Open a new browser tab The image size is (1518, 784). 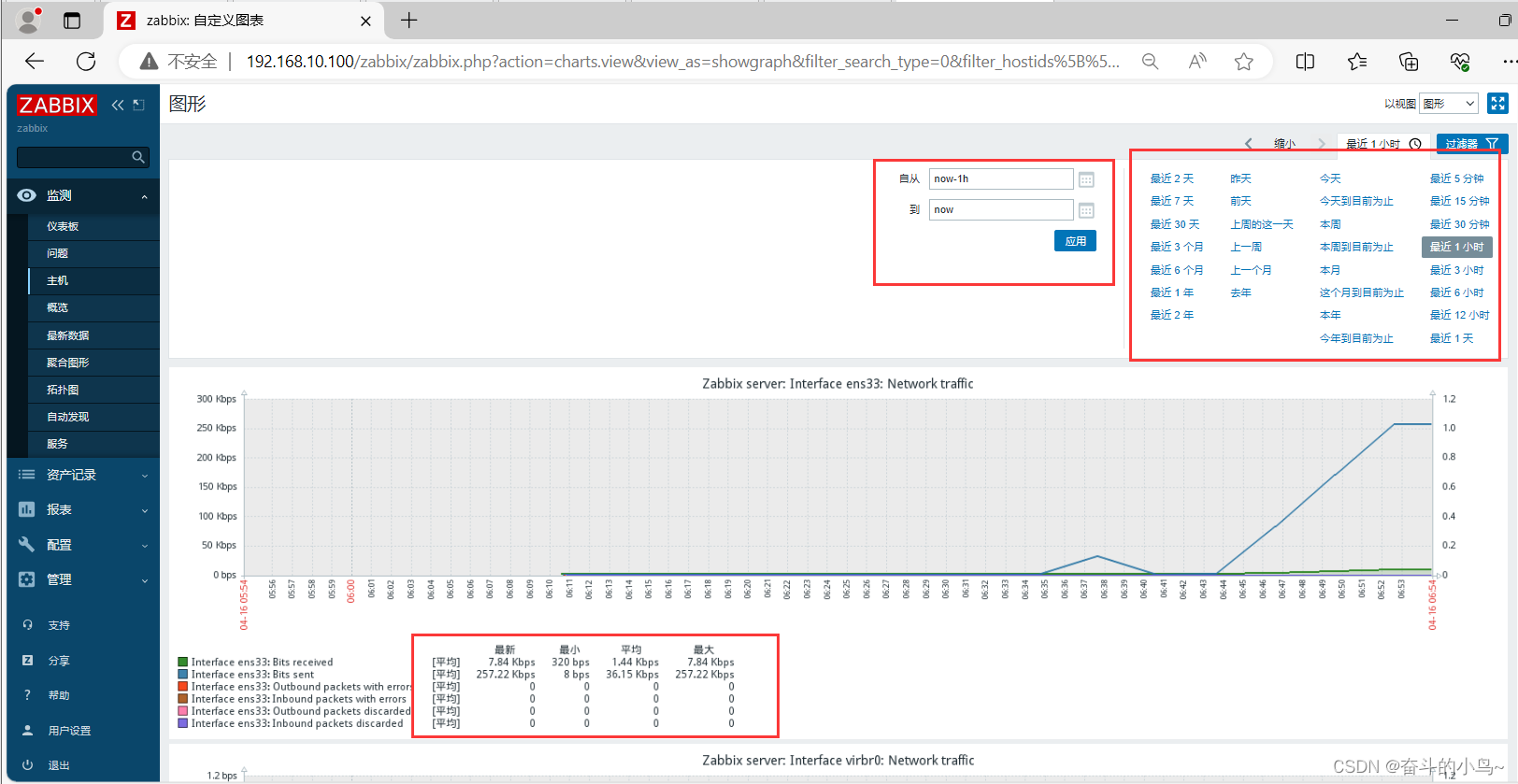pyautogui.click(x=409, y=21)
